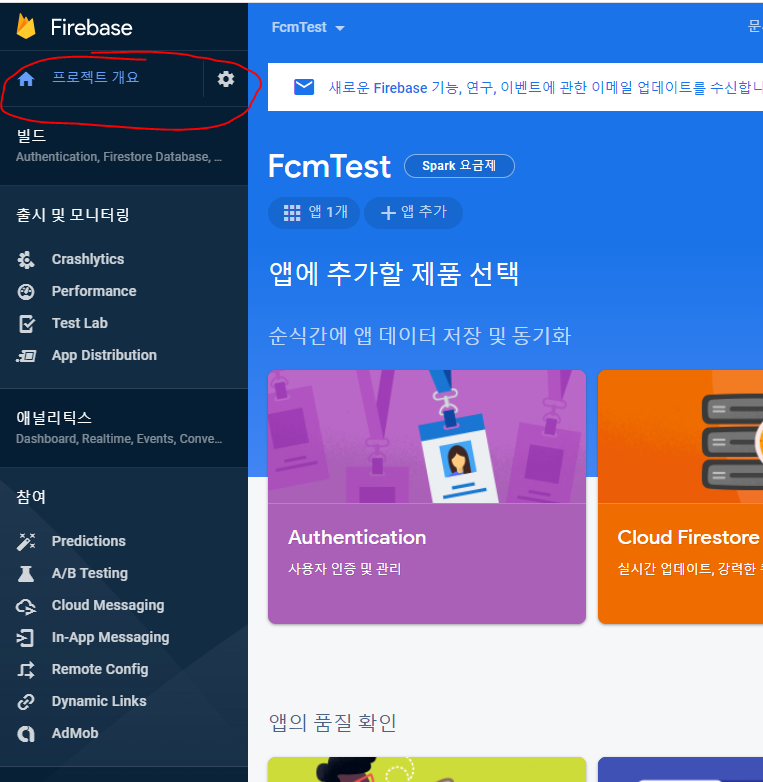Screen dimensions: 763x782
Task: Click the Authentication card title
Action: (357, 538)
